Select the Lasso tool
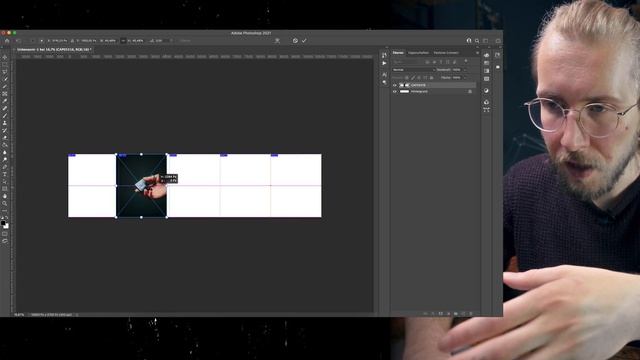This screenshot has width=640, height=360. 5,72
